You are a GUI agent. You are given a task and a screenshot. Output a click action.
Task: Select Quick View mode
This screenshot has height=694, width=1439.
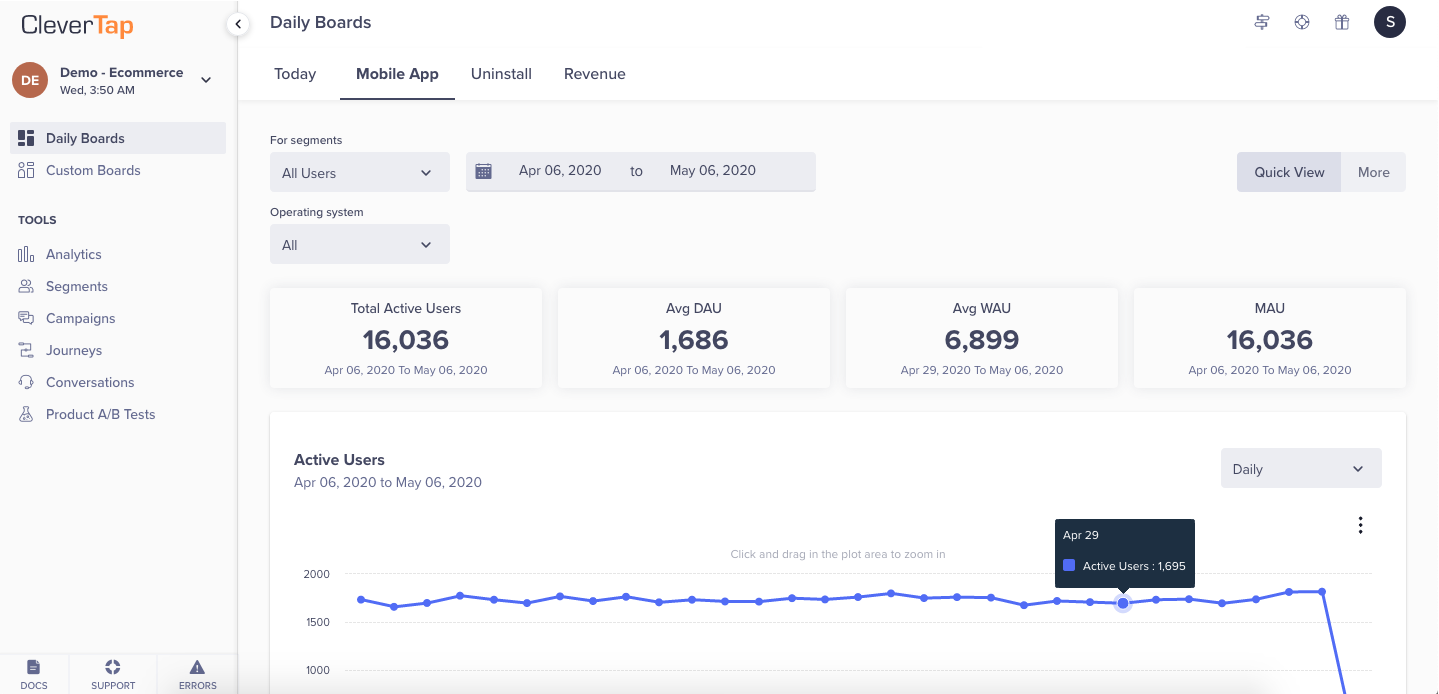click(1289, 172)
